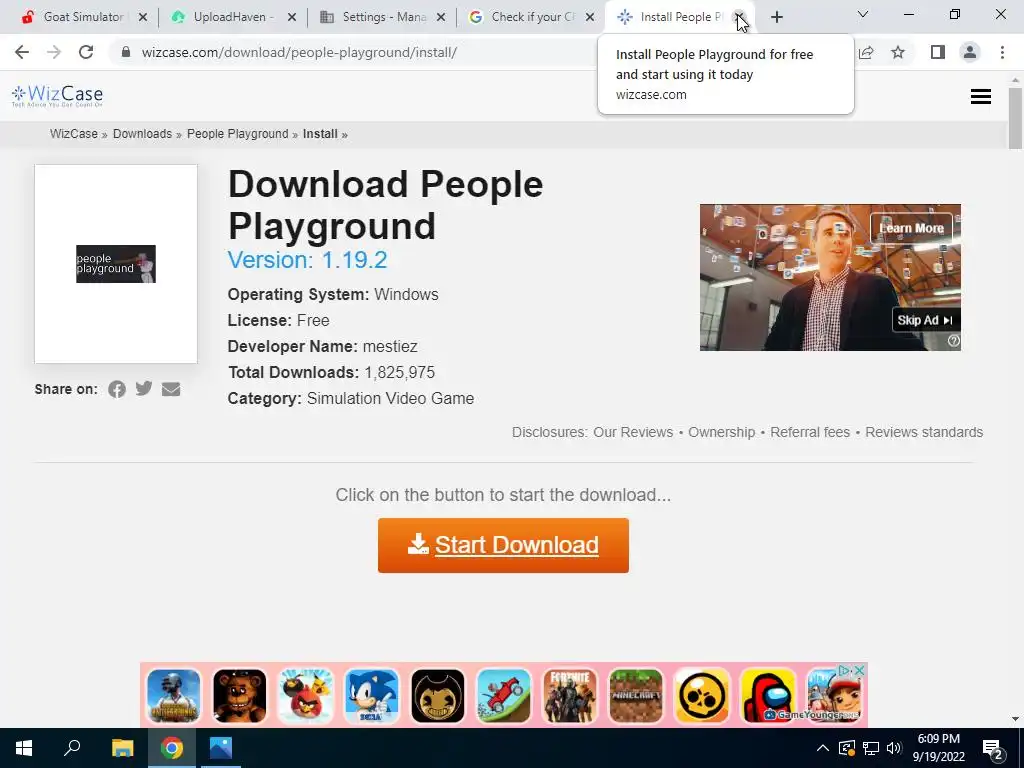Click the address bar URL
The image size is (1024, 768).
(x=299, y=52)
